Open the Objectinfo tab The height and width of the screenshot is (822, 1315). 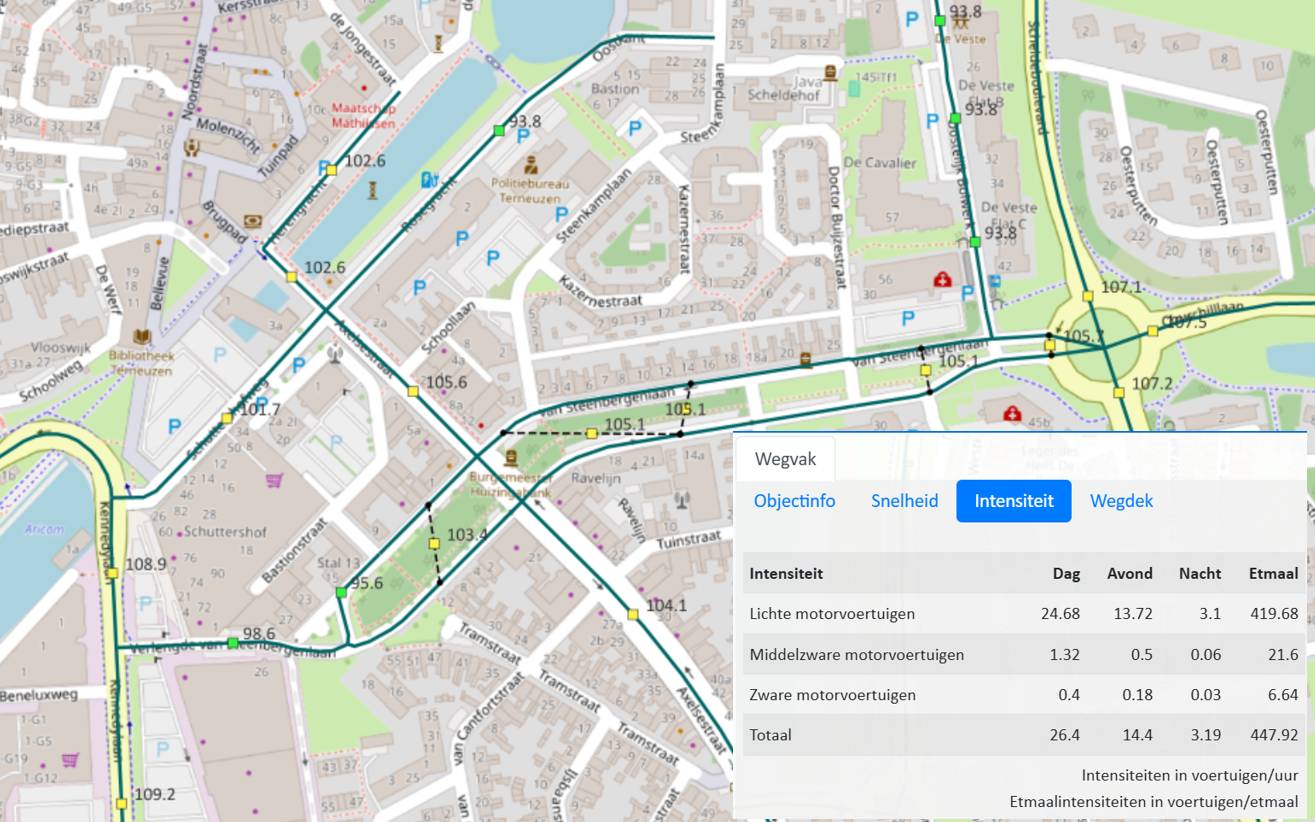pos(794,501)
